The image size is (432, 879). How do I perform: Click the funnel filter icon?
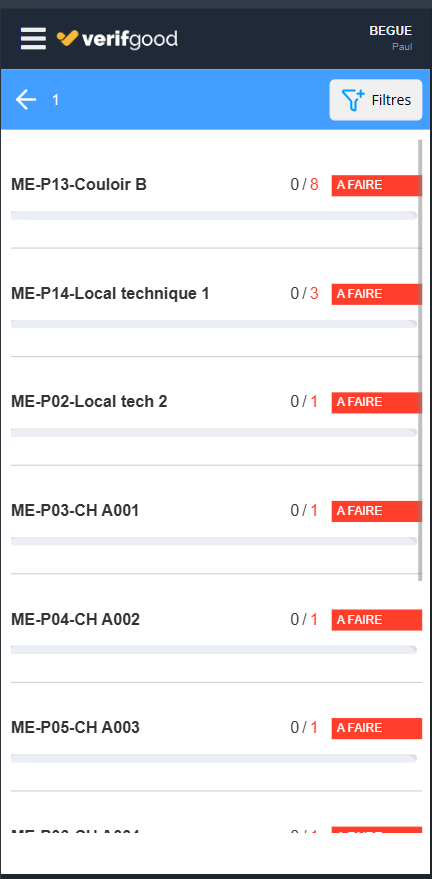(353, 100)
